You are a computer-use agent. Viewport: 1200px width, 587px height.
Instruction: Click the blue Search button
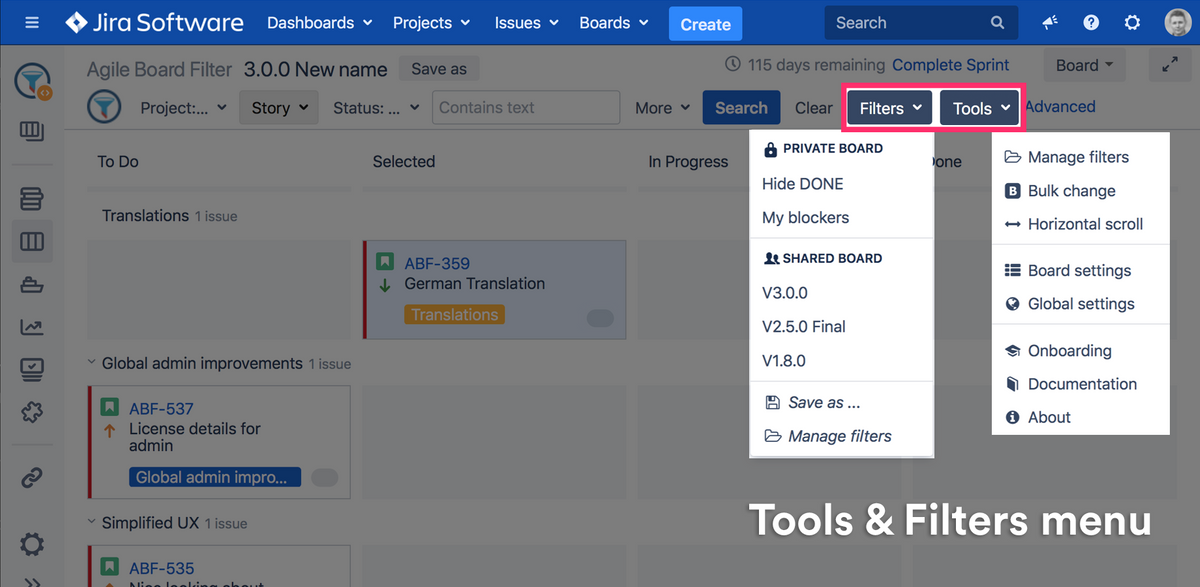pos(741,108)
